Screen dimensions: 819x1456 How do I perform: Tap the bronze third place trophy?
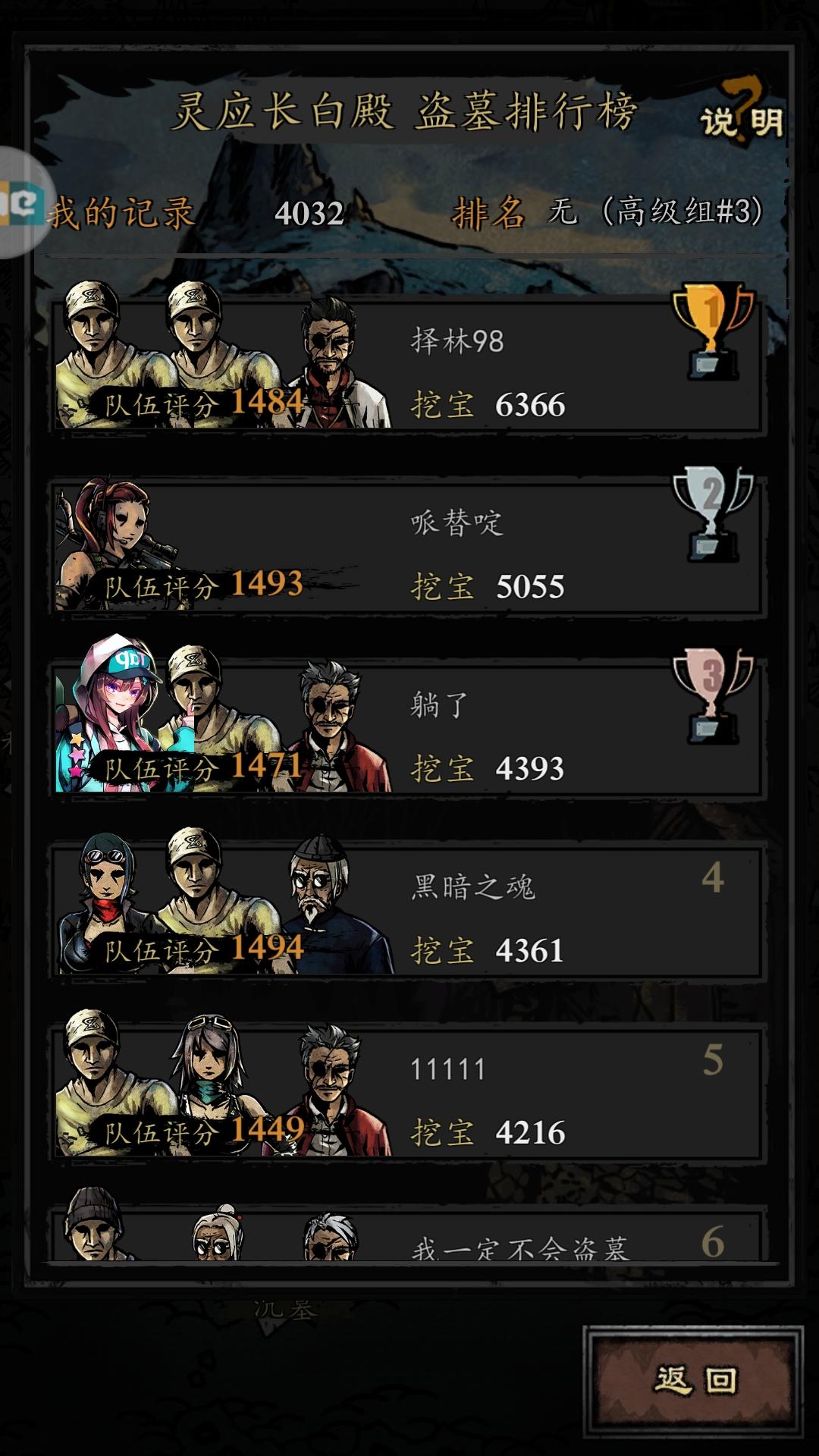pyautogui.click(x=712, y=696)
